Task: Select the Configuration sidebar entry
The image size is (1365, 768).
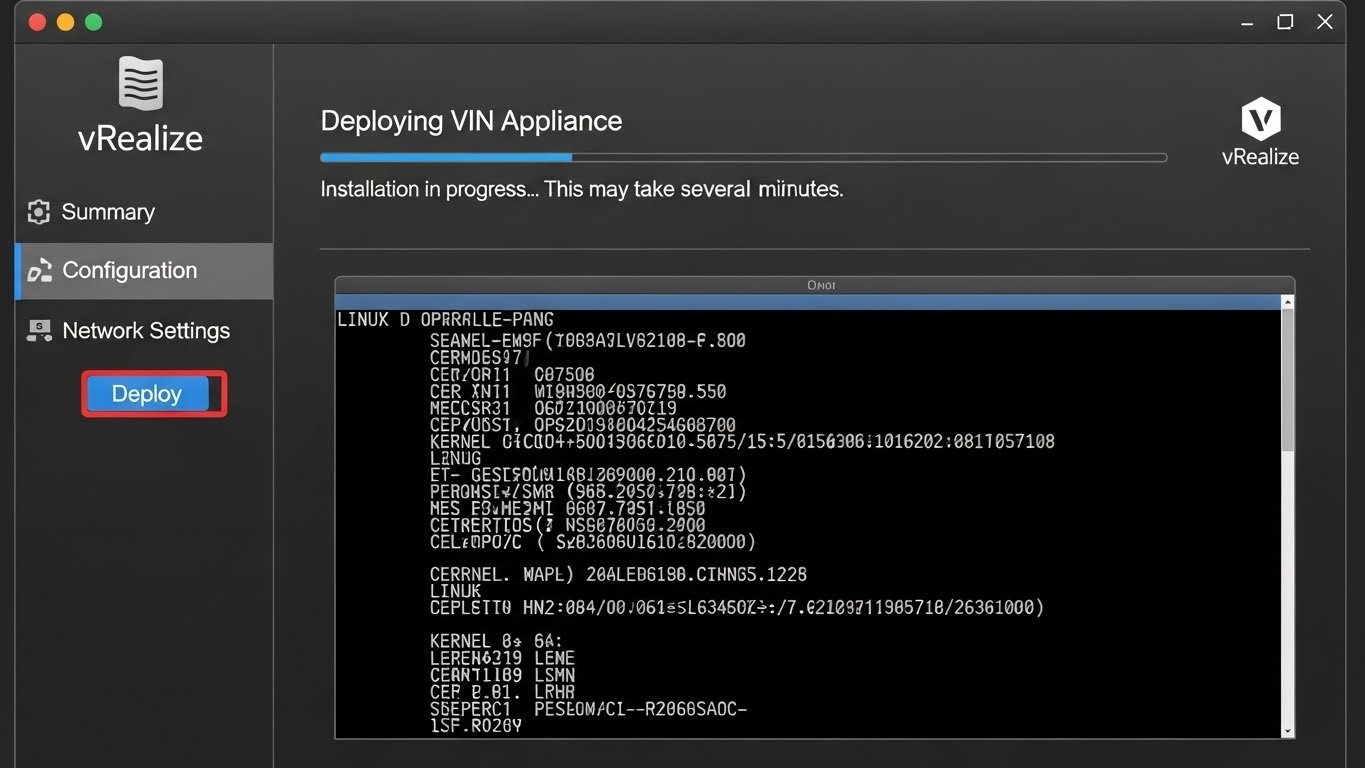Action: (129, 270)
